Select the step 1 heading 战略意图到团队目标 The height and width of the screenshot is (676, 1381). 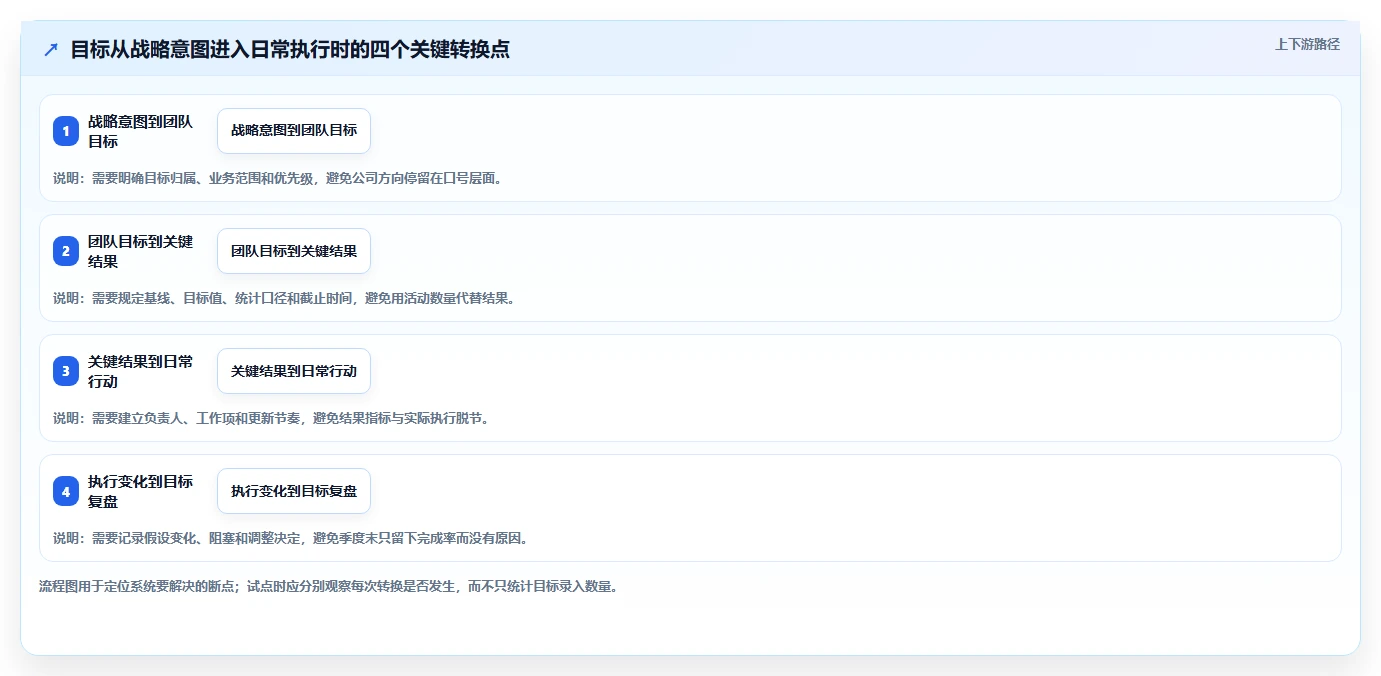click(140, 131)
